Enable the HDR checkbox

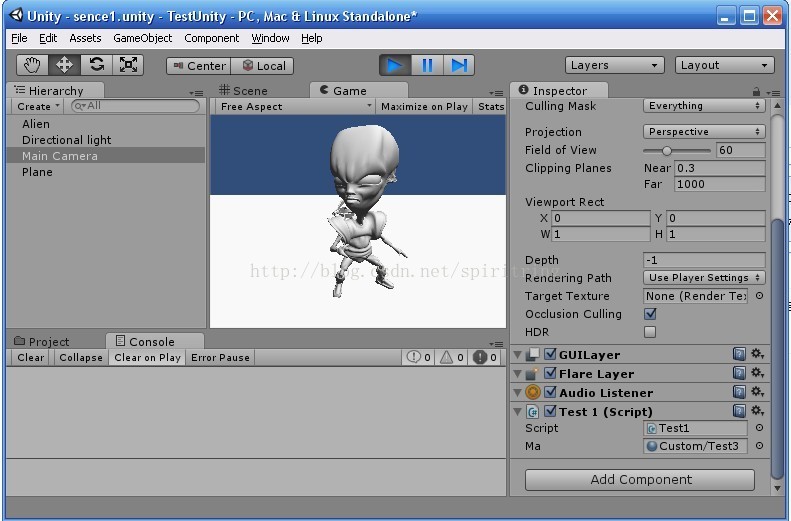pyautogui.click(x=650, y=332)
